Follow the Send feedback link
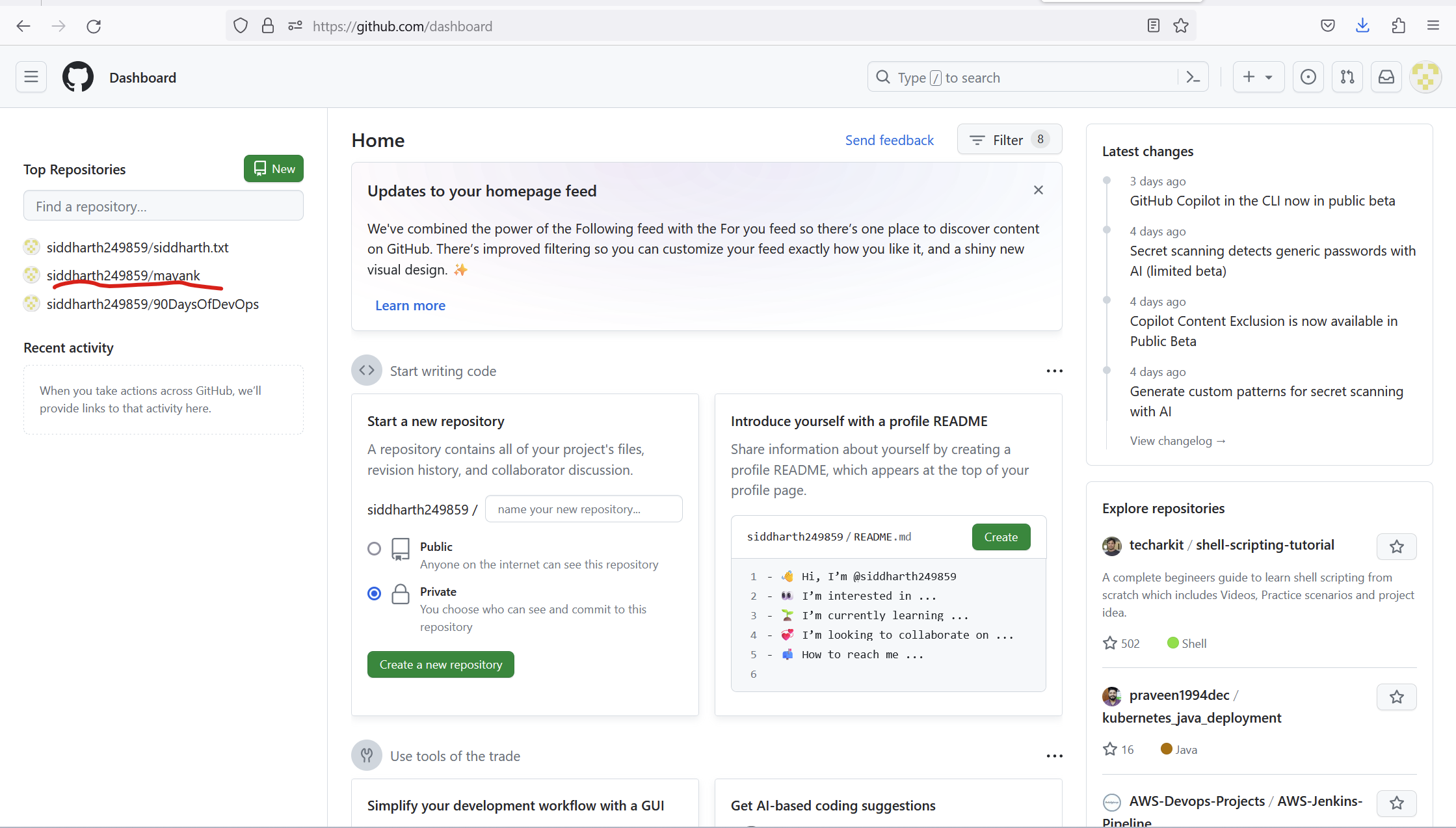The image size is (1456, 828). [x=889, y=140]
